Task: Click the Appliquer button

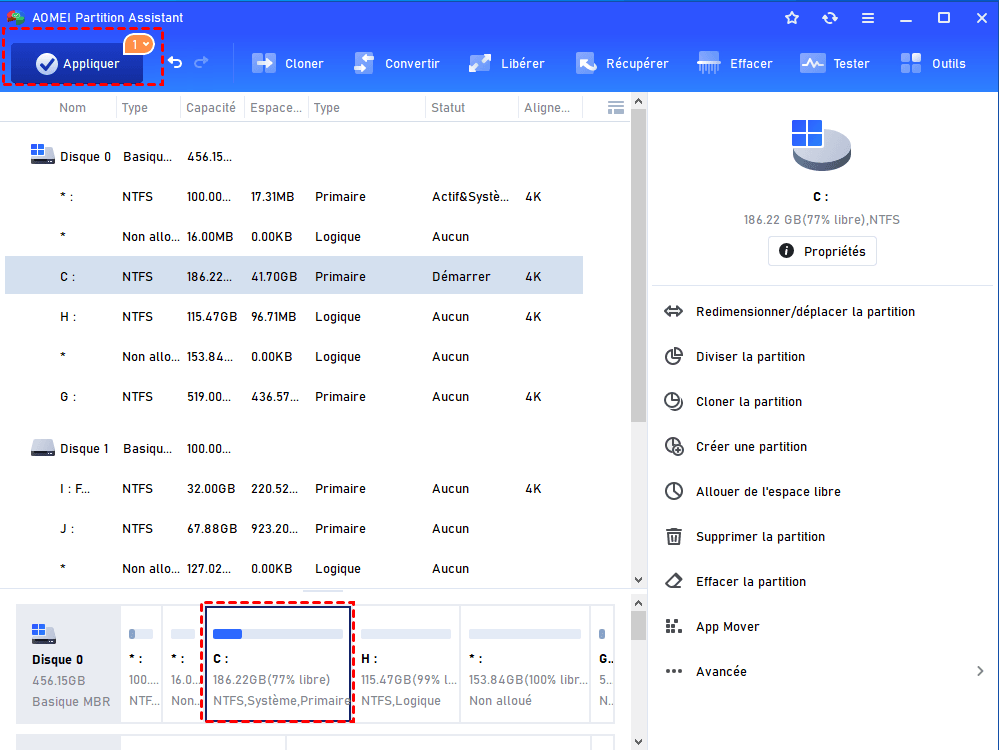Action: (x=77, y=64)
